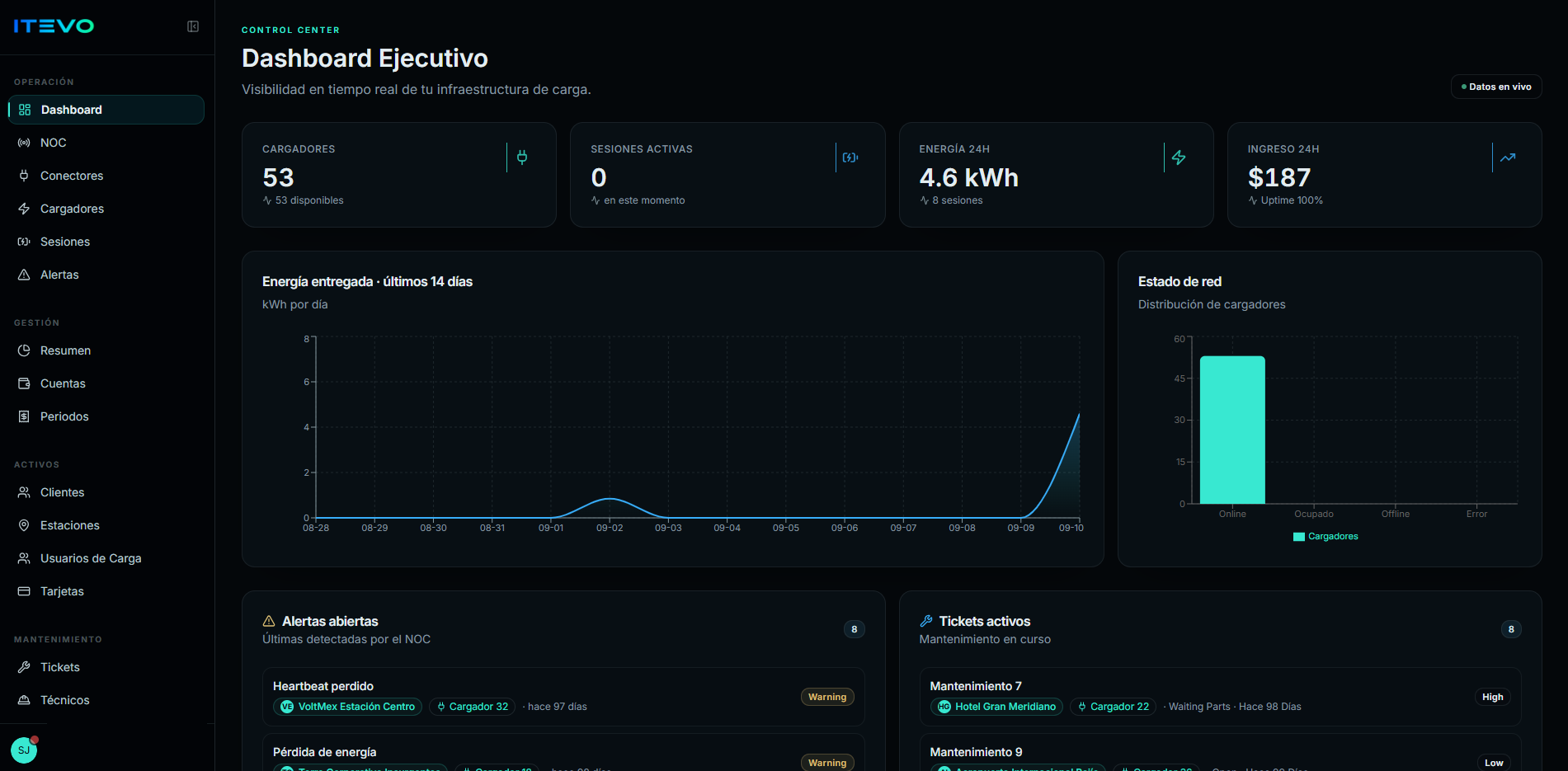Viewport: 1568px width, 771px height.
Task: Click the Usuarios de Carga icon
Action: [x=24, y=558]
